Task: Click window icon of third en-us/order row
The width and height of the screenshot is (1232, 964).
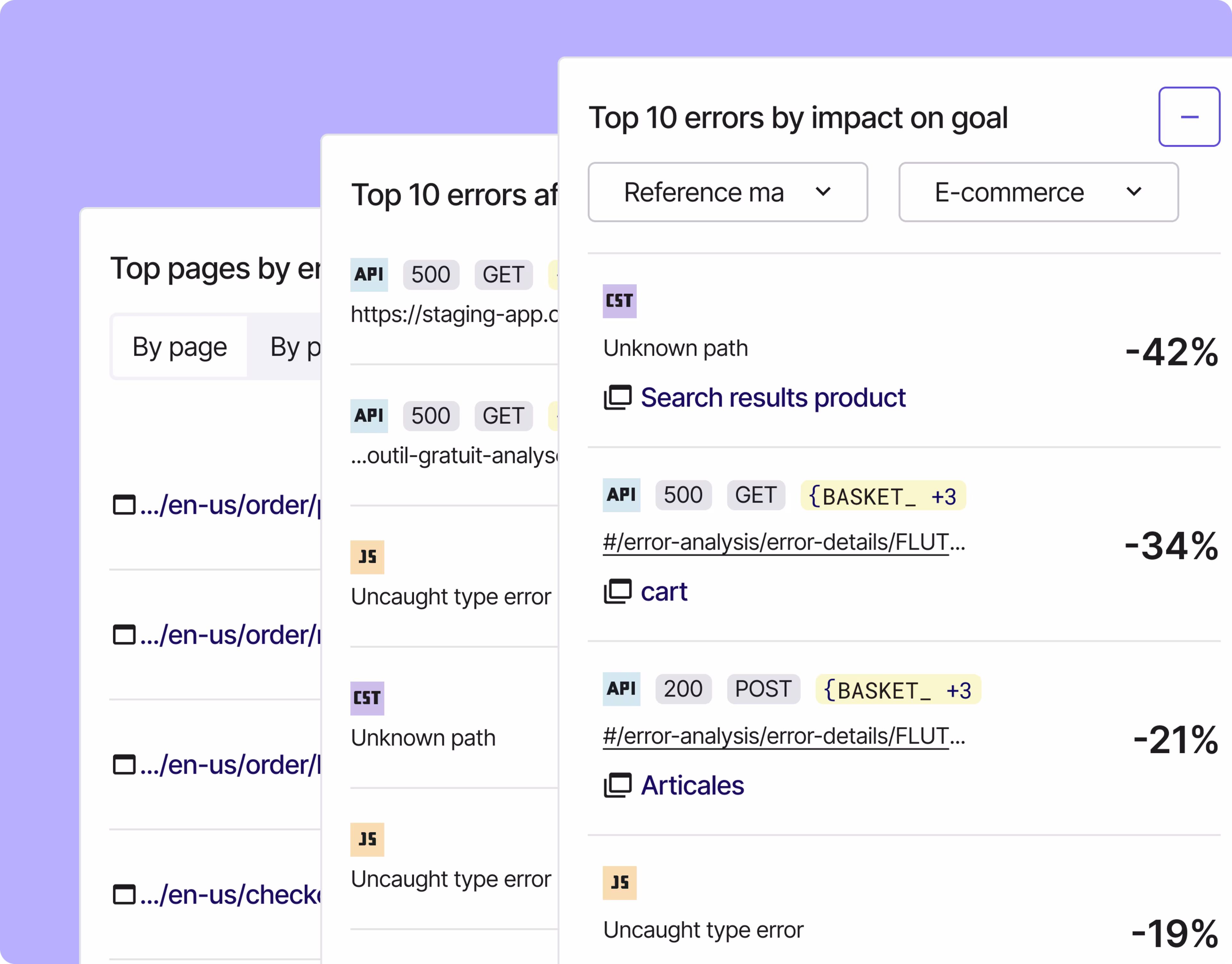Action: 124,764
